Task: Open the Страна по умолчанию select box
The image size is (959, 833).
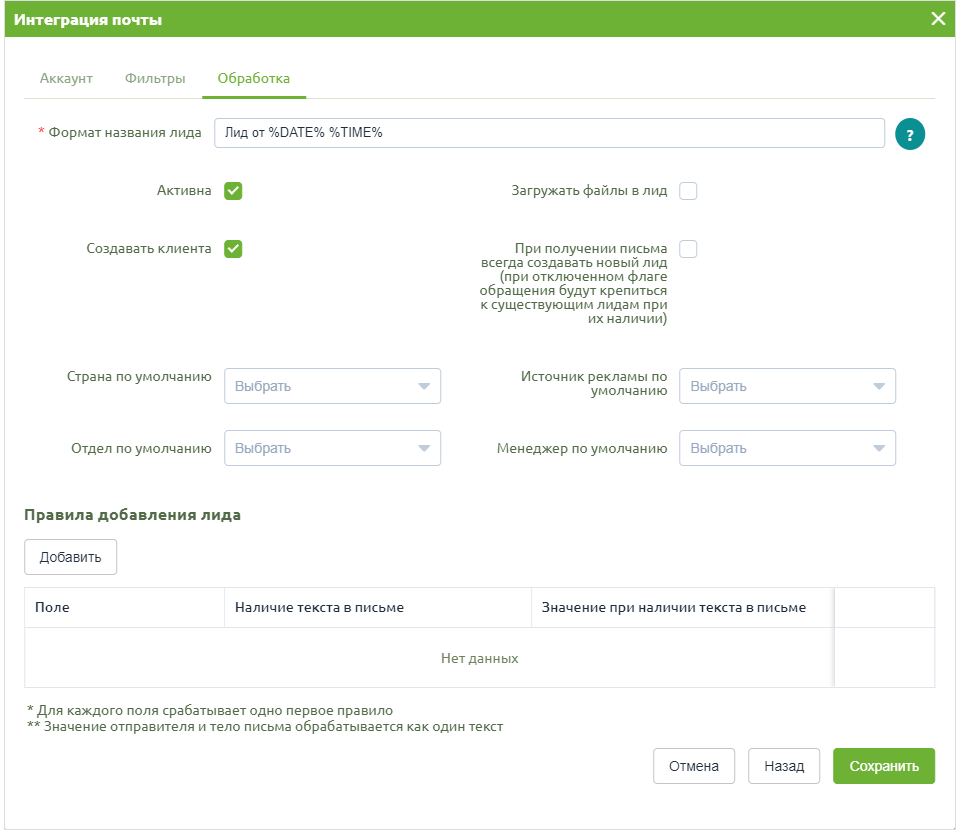Action: 332,386
